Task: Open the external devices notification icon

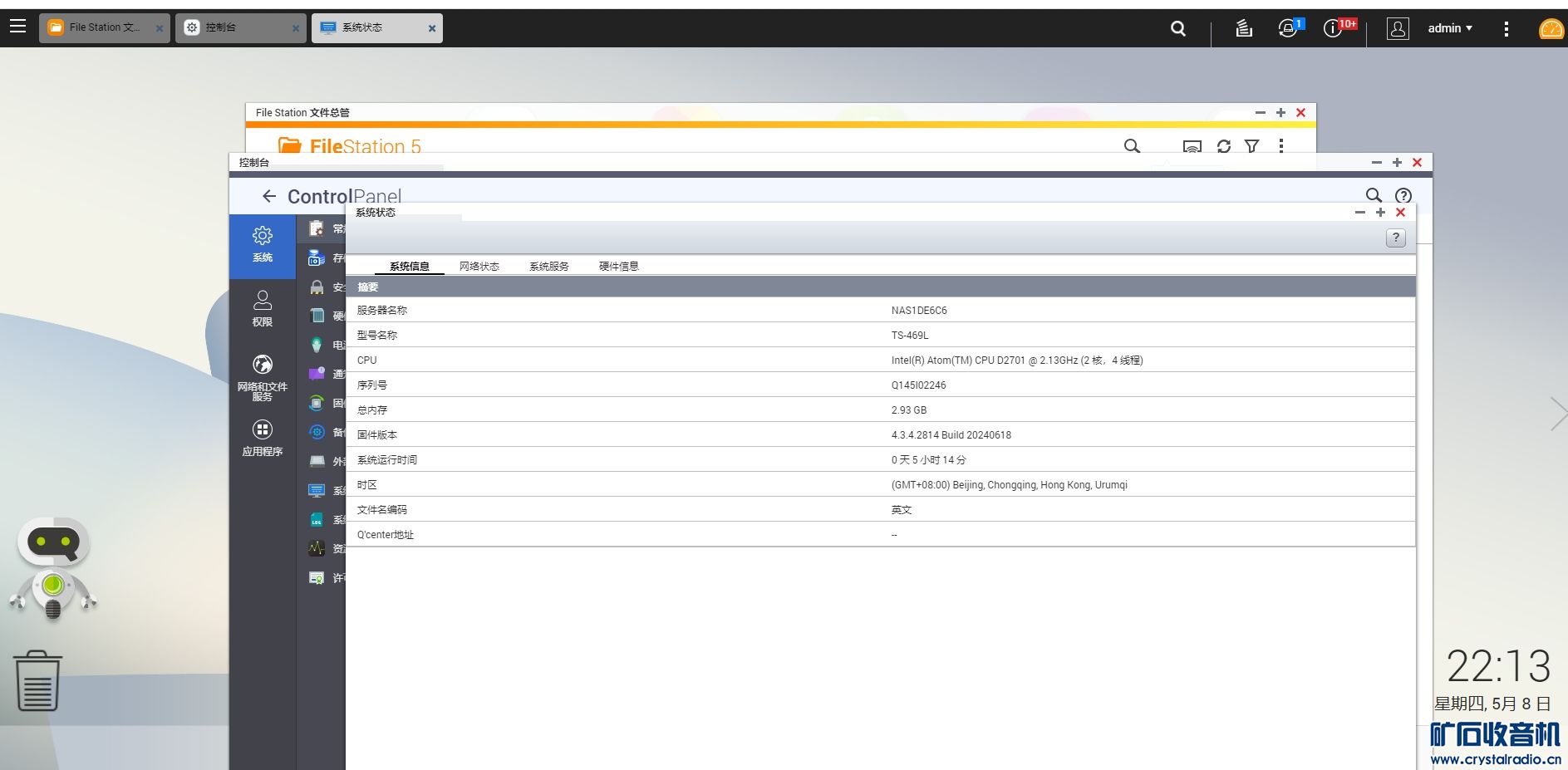Action: tap(1288, 28)
